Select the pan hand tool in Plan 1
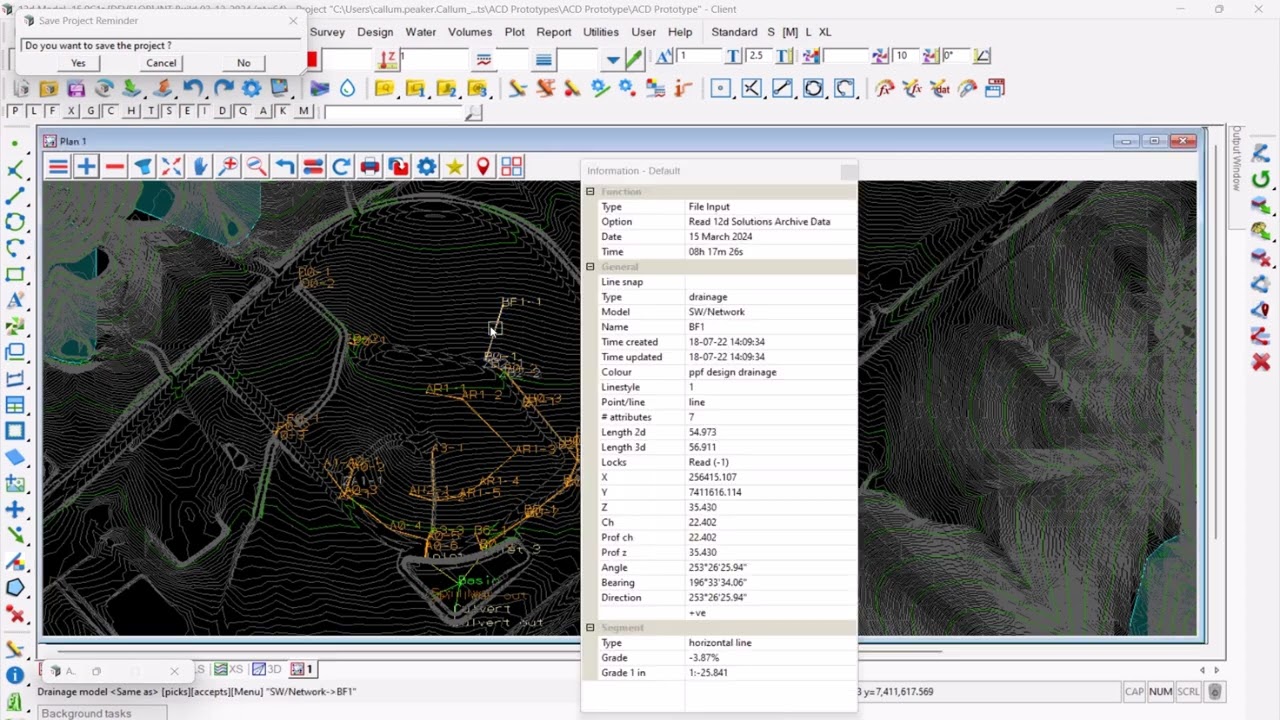Image resolution: width=1280 pixels, height=720 pixels. point(200,167)
